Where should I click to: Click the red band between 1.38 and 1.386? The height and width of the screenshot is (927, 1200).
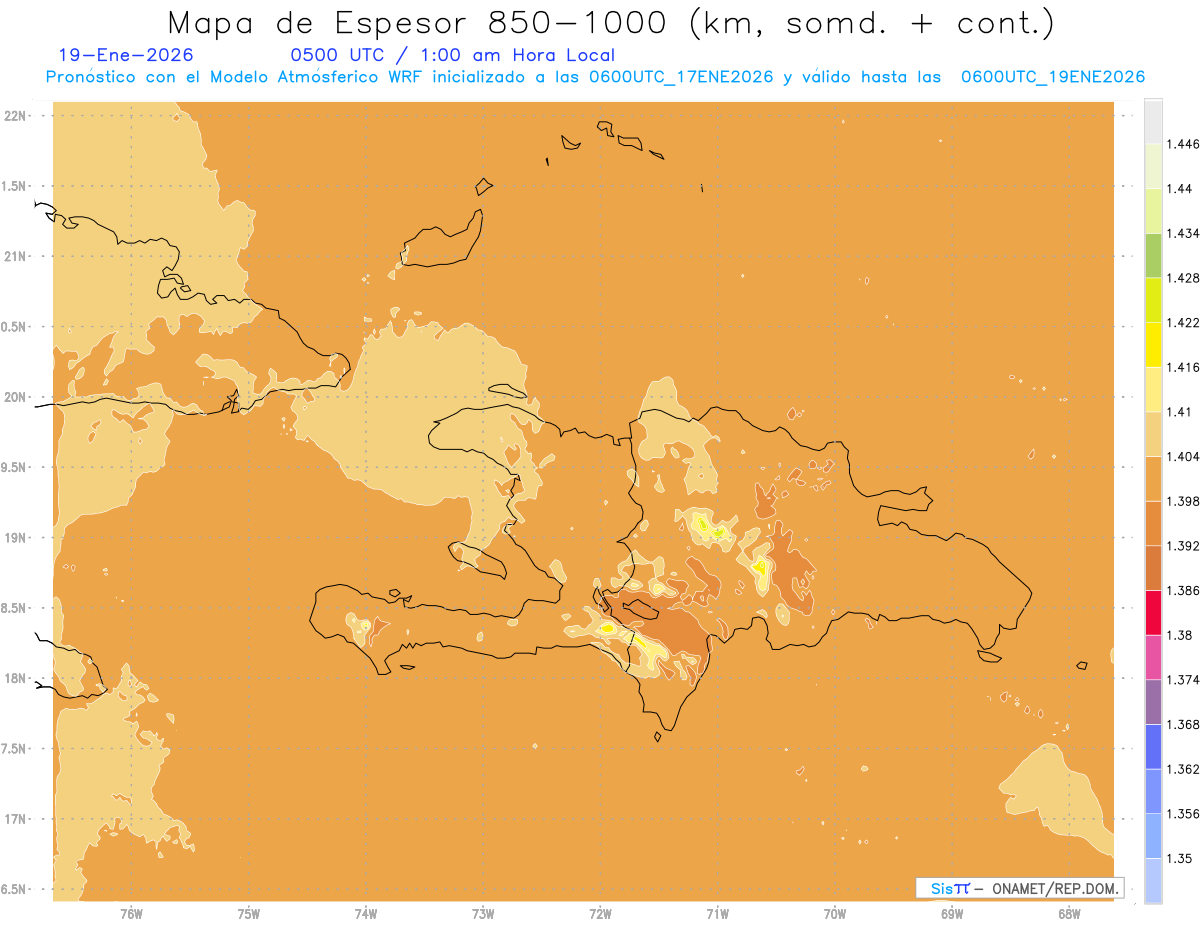pos(1153,613)
